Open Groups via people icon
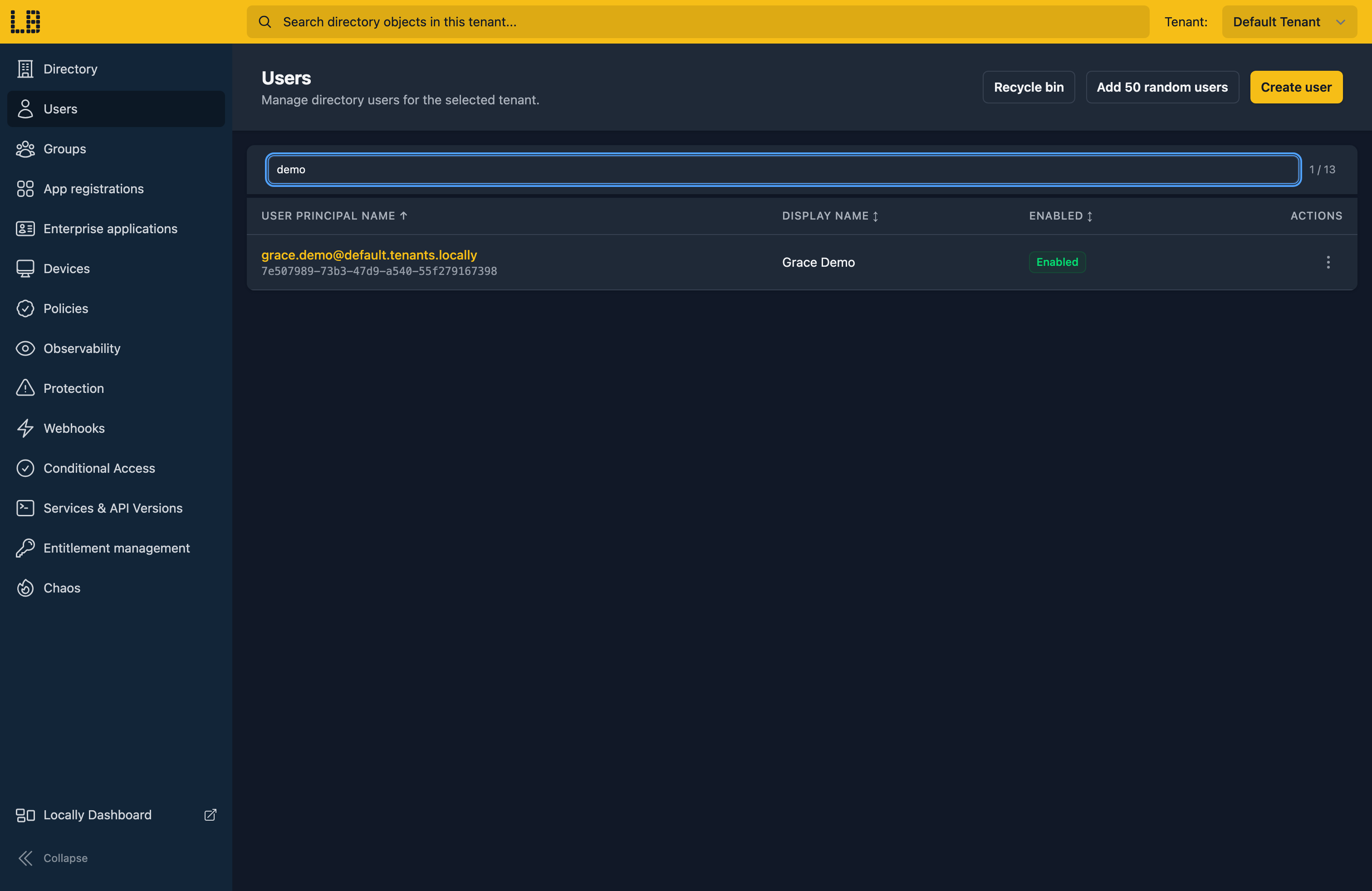Image resolution: width=1372 pixels, height=891 pixels. (25, 149)
